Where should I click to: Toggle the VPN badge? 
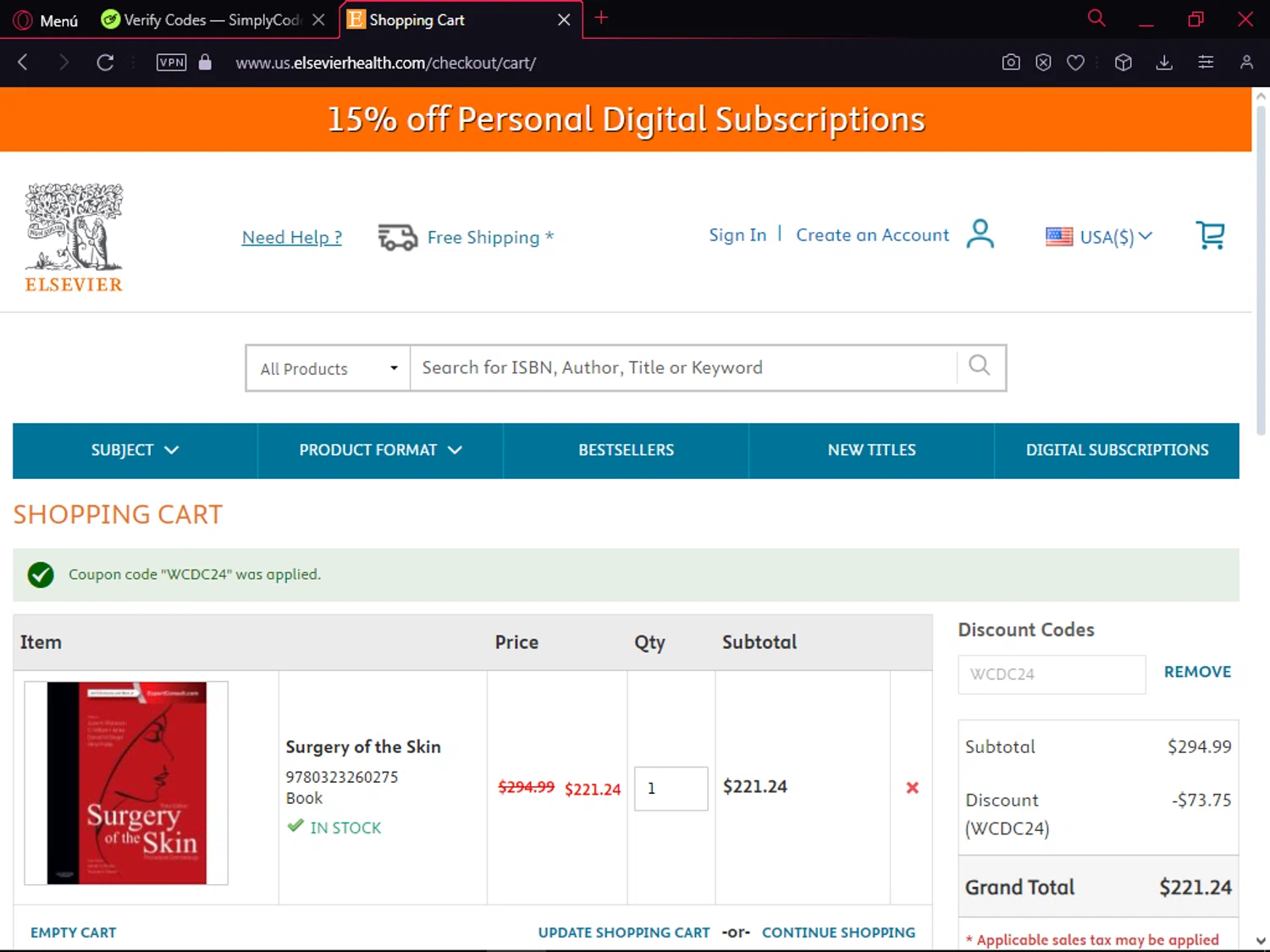[x=171, y=62]
